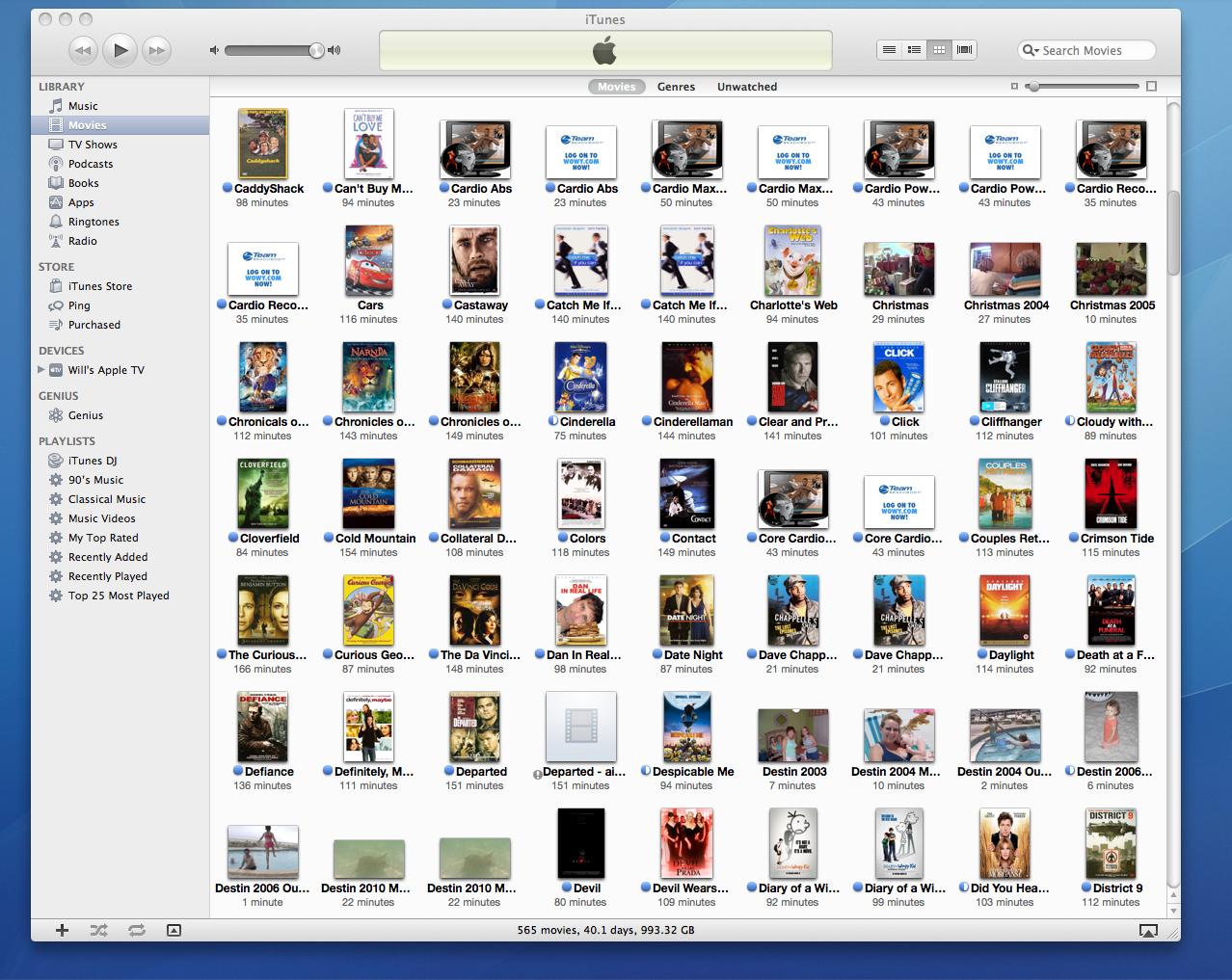
Task: Click the Play button
Action: click(x=121, y=50)
